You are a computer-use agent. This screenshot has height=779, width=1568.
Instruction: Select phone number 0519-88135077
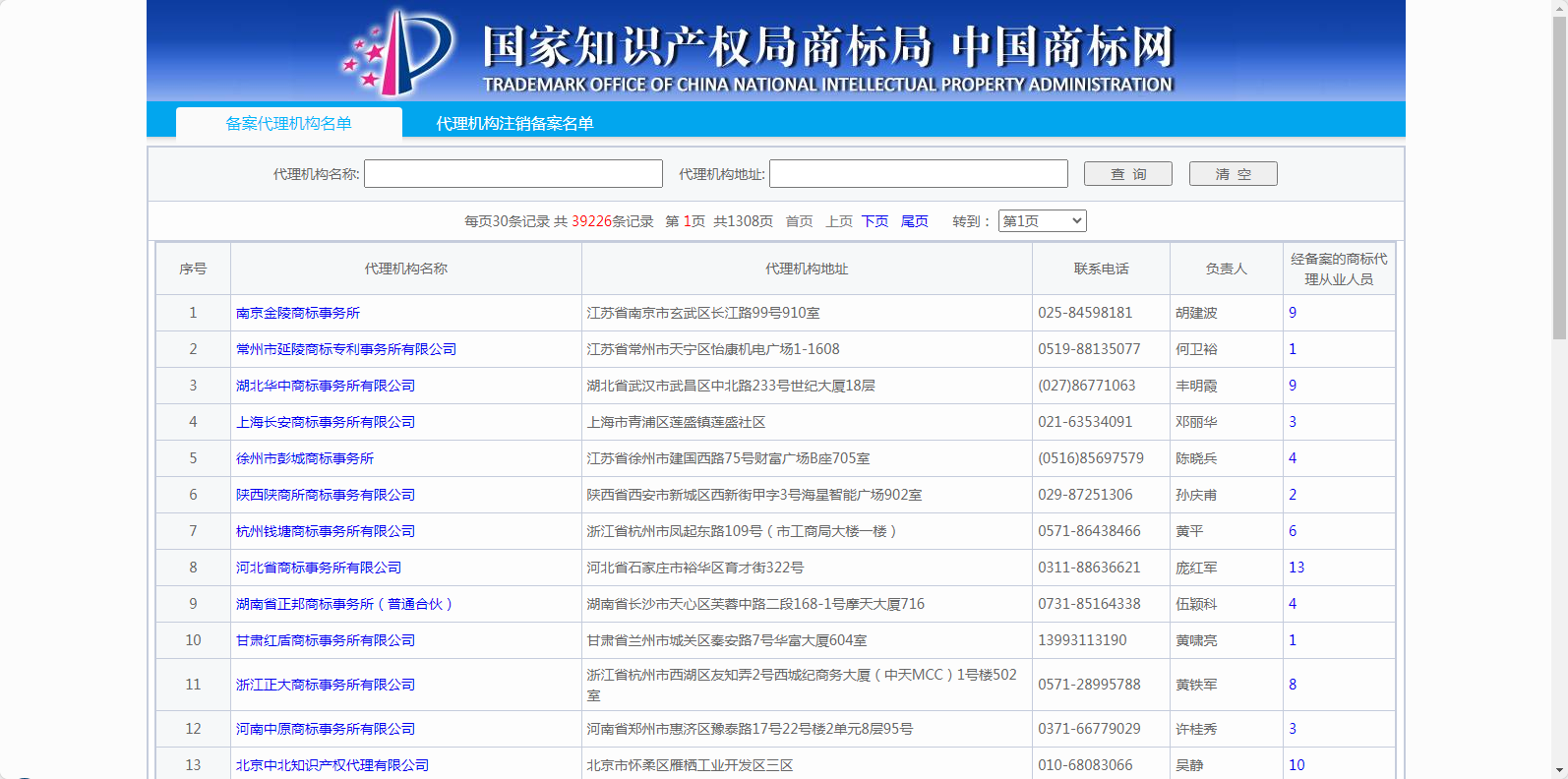pos(1089,349)
